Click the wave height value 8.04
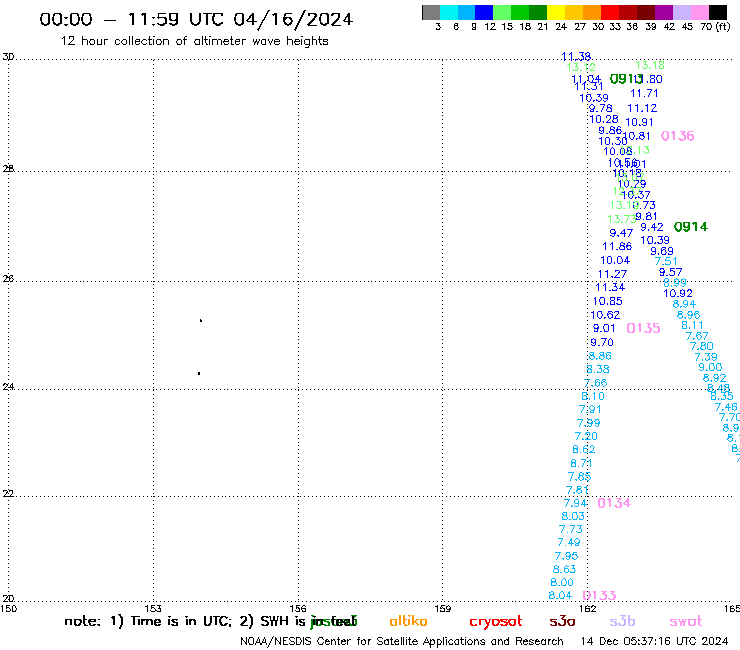Screen dimensions: 740x650 [560, 596]
